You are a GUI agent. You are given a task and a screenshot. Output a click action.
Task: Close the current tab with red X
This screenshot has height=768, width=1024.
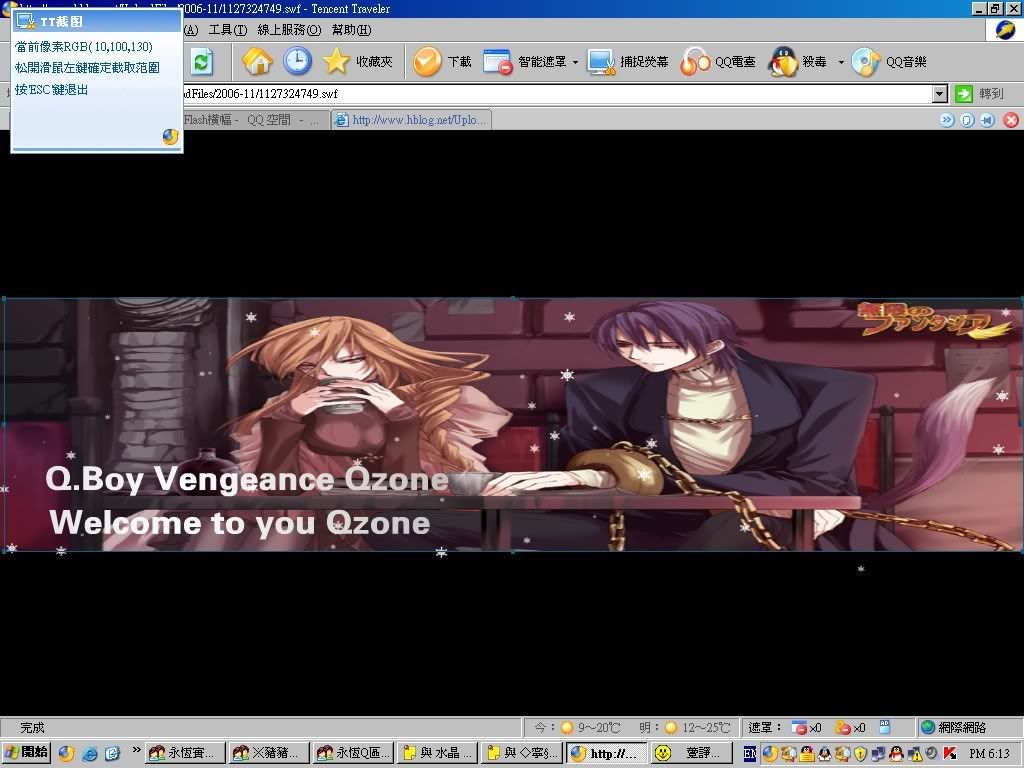(1011, 120)
